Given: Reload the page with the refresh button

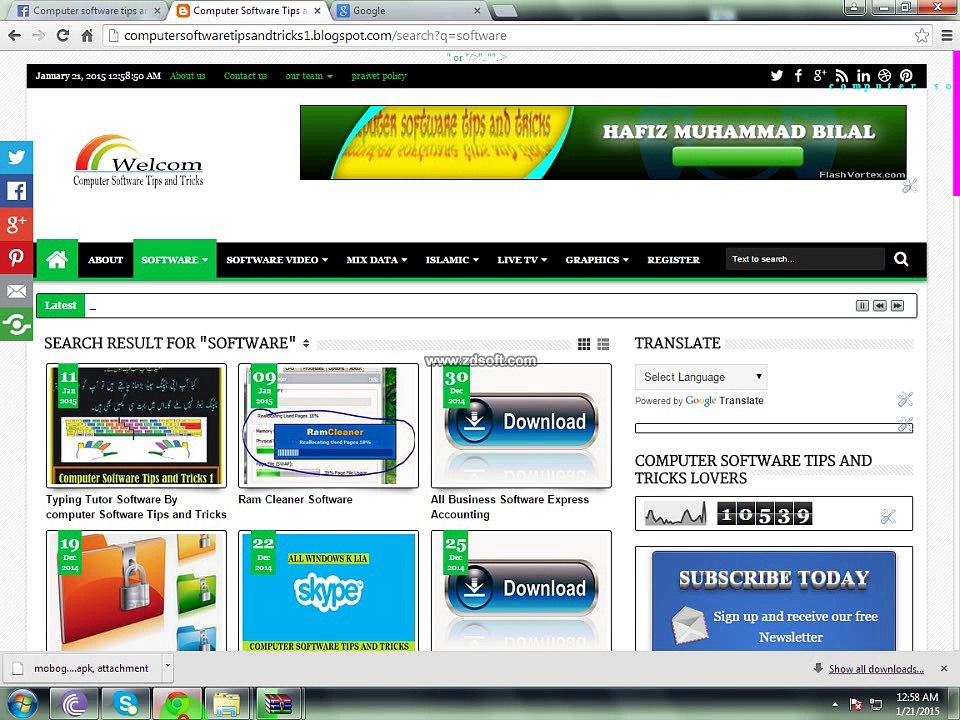Looking at the screenshot, I should (62, 36).
